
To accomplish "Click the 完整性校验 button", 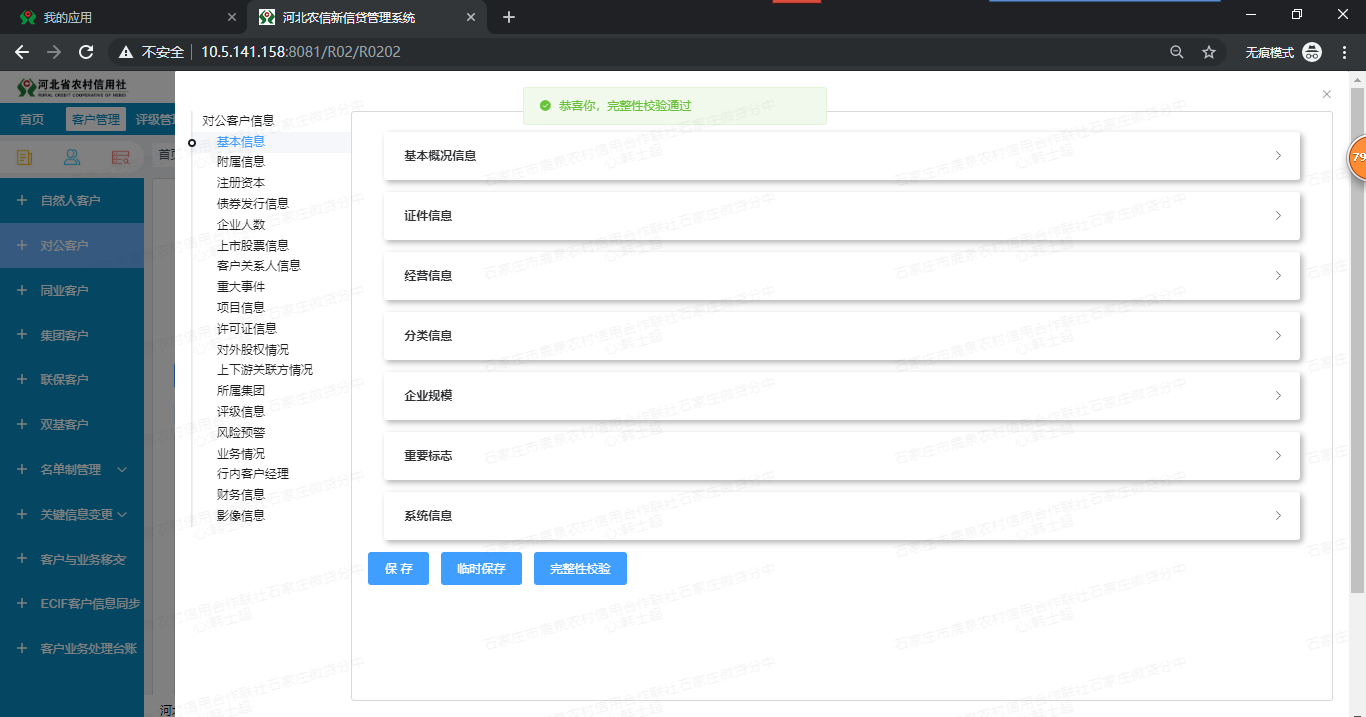I will tap(580, 569).
